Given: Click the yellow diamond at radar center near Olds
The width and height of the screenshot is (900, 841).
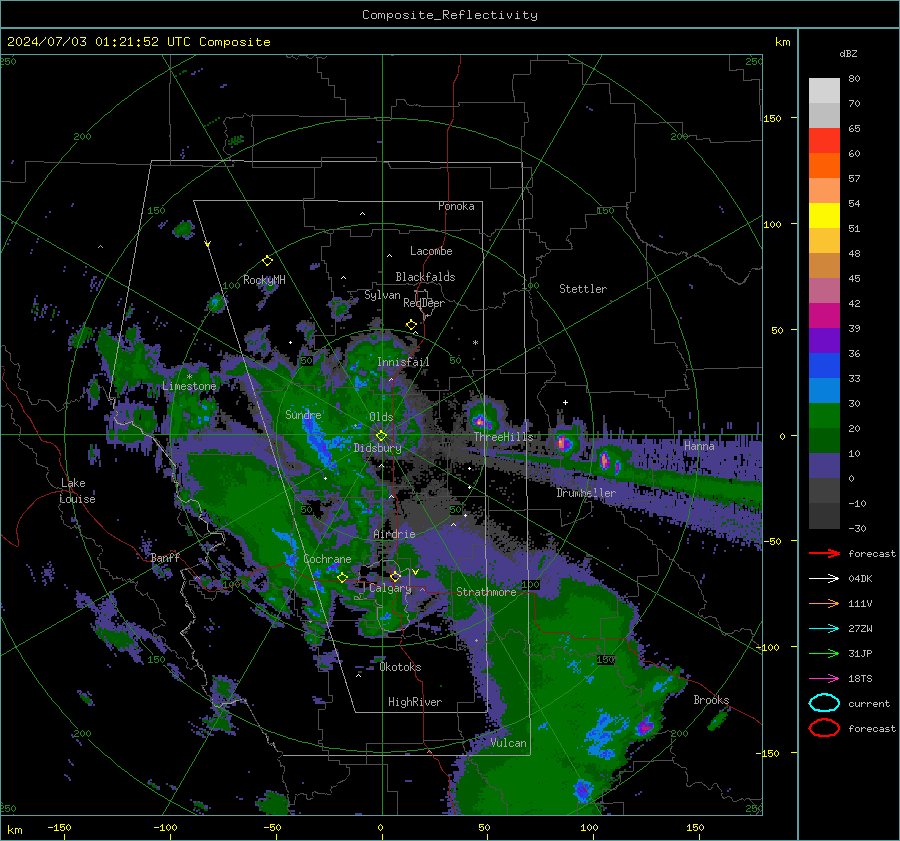Looking at the screenshot, I should [381, 436].
